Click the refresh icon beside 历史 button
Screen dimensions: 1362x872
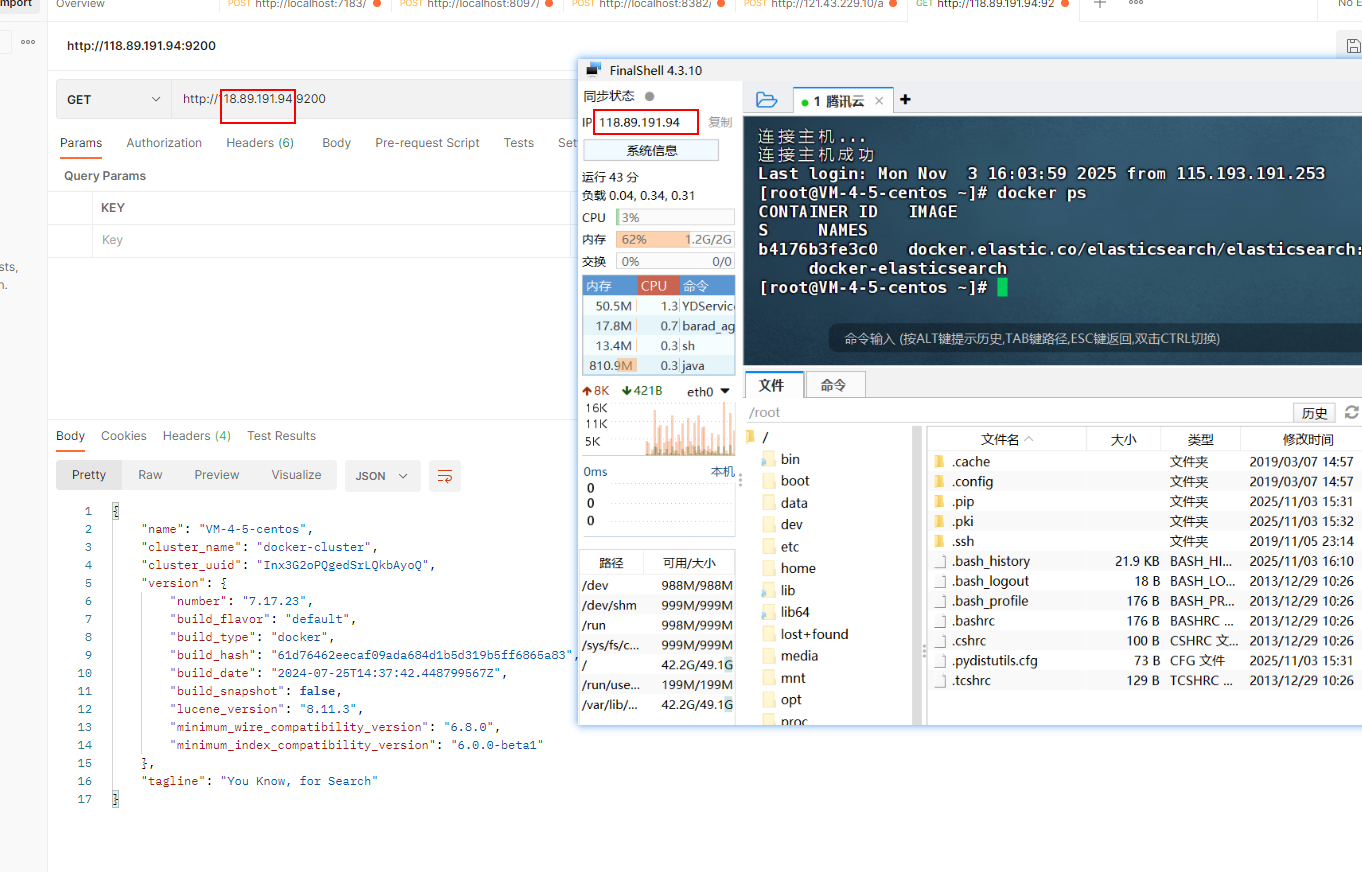[1352, 412]
